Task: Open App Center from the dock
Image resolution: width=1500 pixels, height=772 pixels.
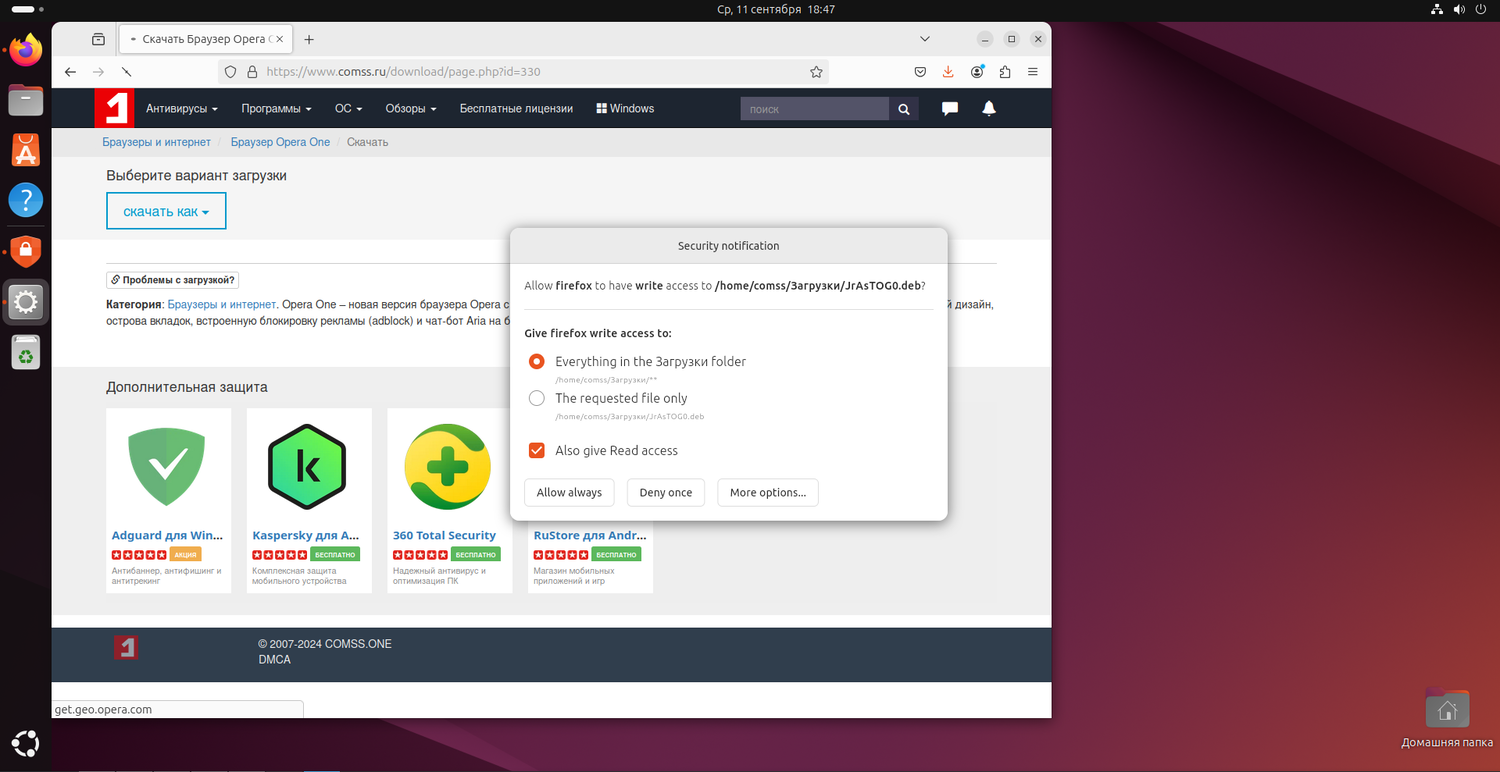Action: click(x=26, y=150)
